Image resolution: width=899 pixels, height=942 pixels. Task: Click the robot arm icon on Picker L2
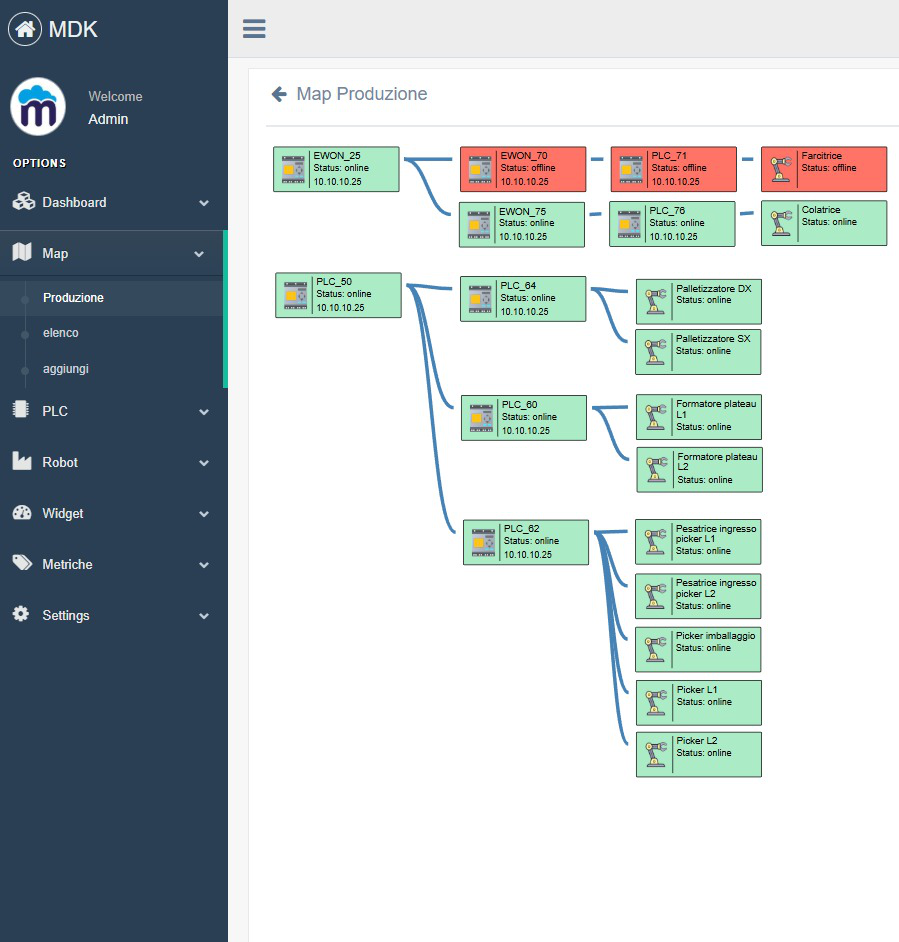click(655, 754)
